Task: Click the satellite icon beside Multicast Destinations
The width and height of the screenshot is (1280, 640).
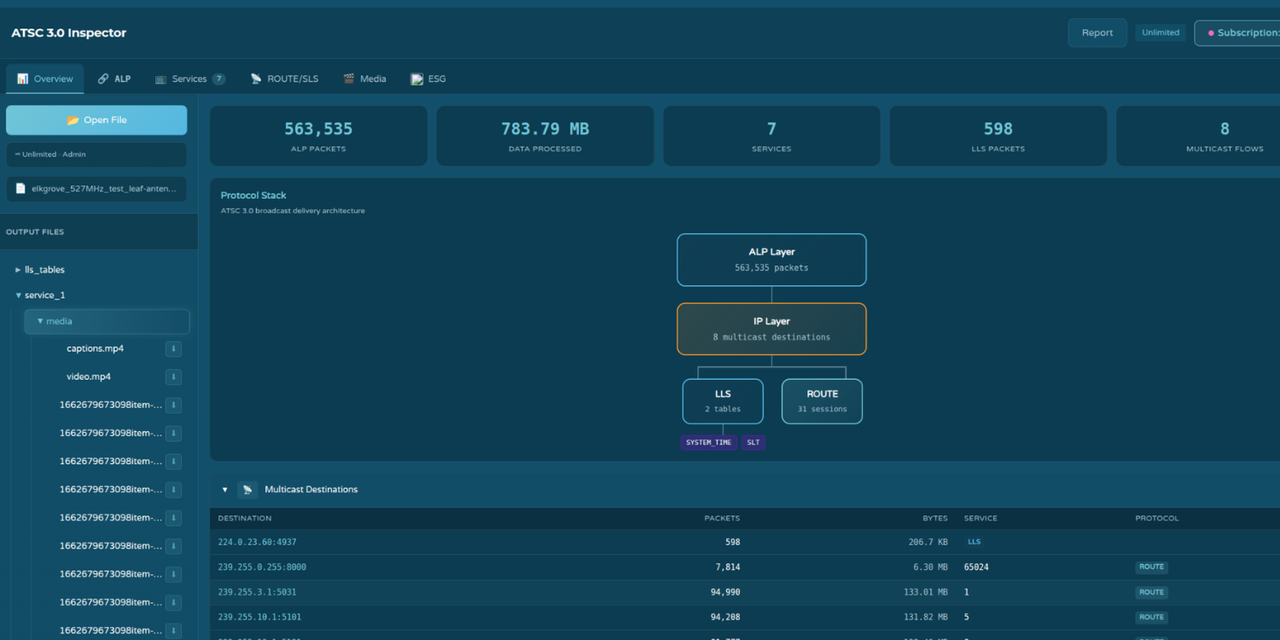Action: (x=247, y=489)
